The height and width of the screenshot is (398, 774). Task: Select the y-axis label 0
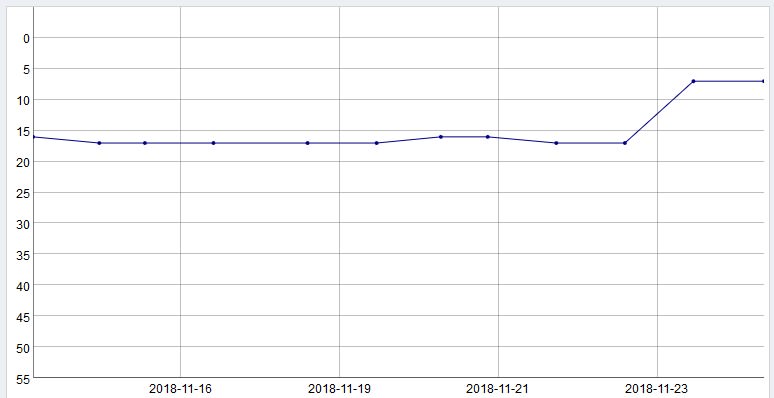click(27, 38)
